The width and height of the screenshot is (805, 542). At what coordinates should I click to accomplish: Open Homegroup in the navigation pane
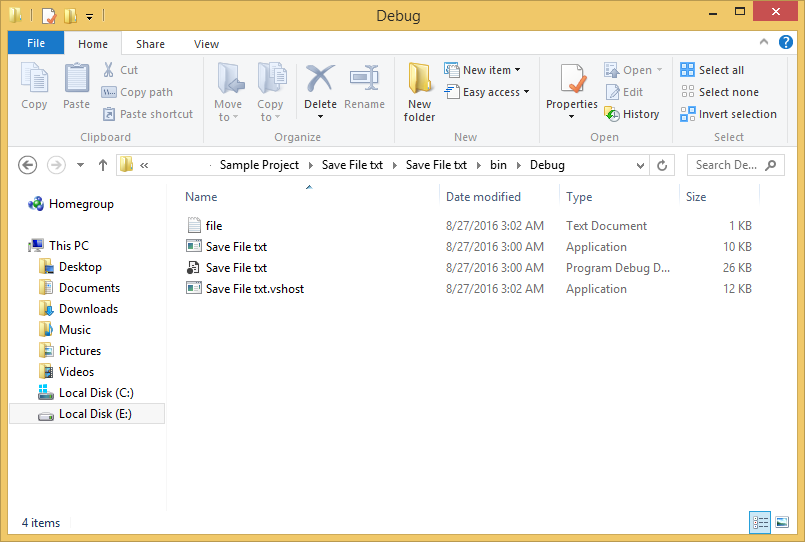point(71,204)
